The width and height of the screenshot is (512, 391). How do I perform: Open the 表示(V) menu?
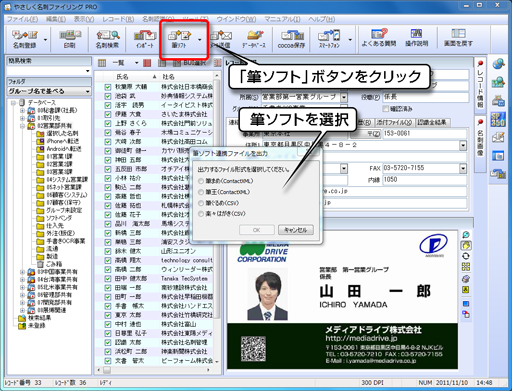(84, 19)
